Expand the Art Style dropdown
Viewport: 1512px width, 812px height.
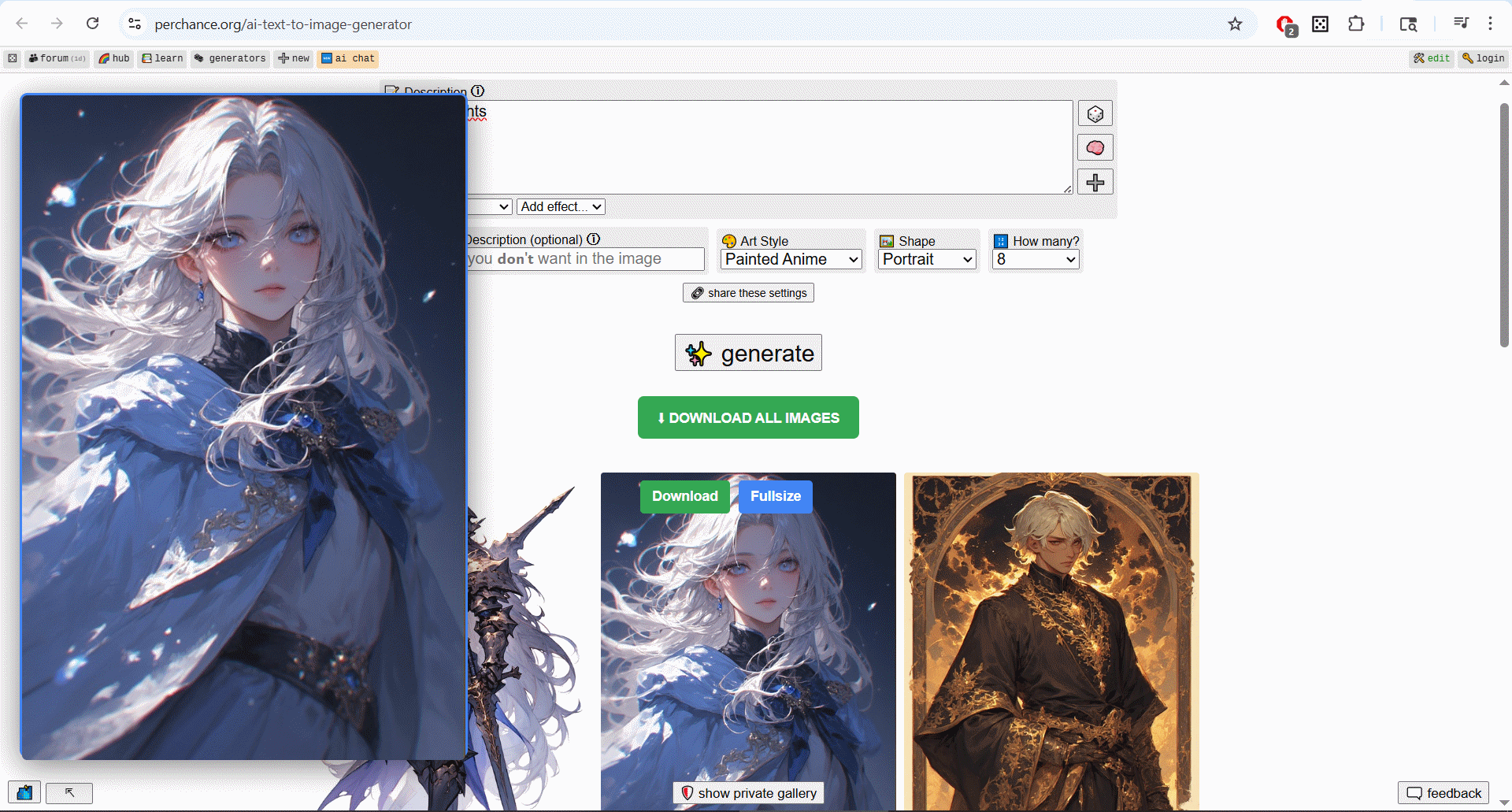coord(791,259)
